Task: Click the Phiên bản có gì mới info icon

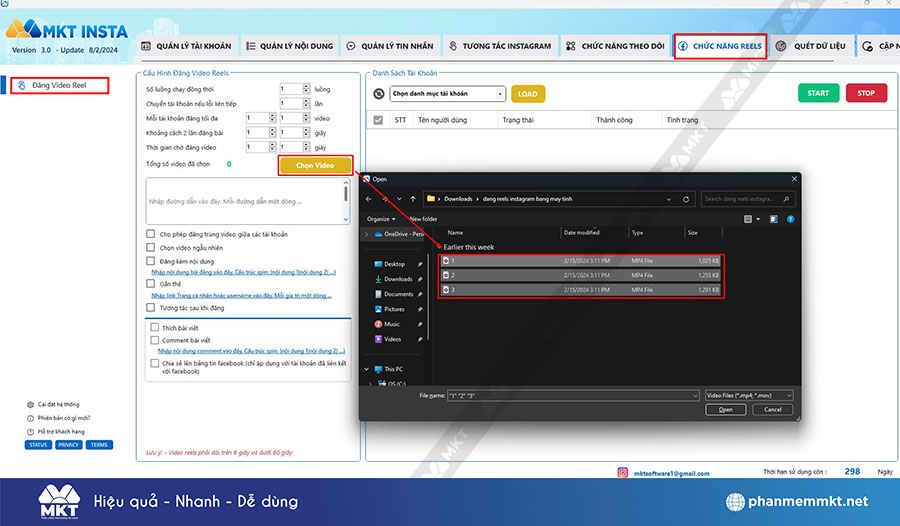Action: coord(30,419)
